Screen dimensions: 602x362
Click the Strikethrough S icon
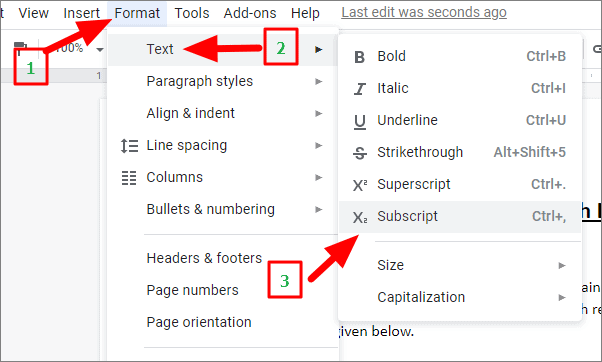pos(359,153)
